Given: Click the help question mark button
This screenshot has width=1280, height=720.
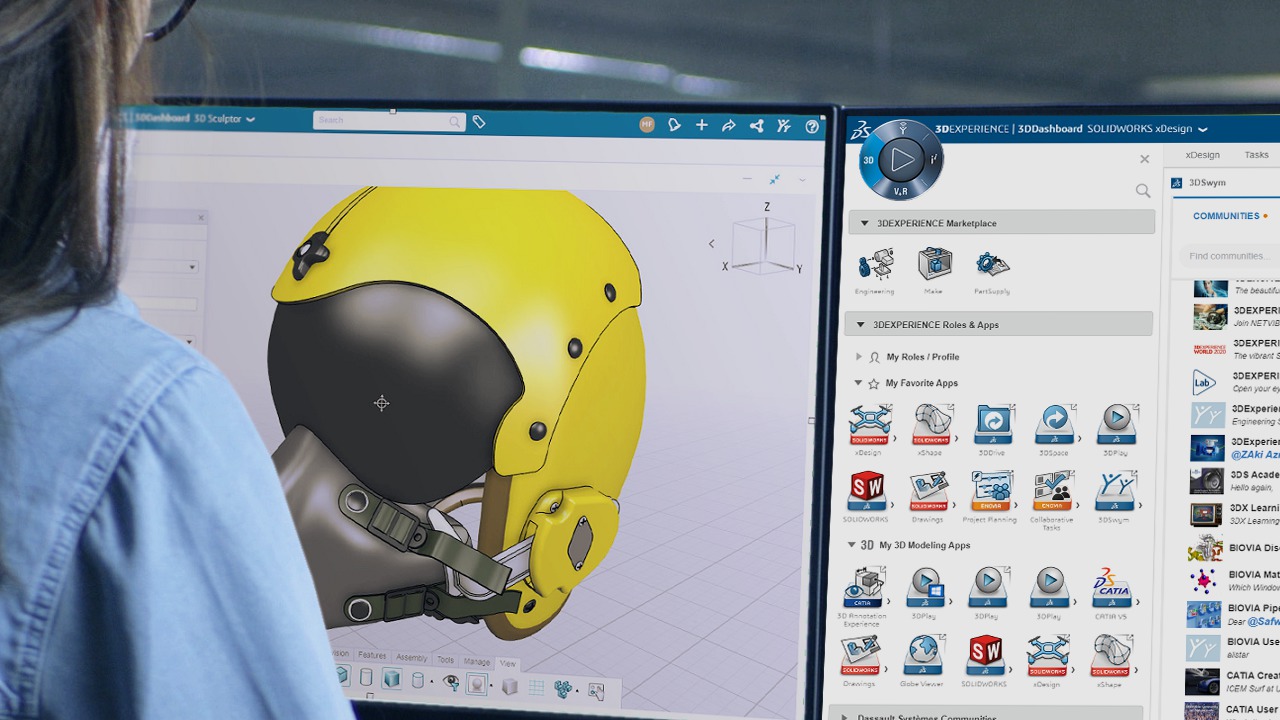Looking at the screenshot, I should tap(812, 127).
